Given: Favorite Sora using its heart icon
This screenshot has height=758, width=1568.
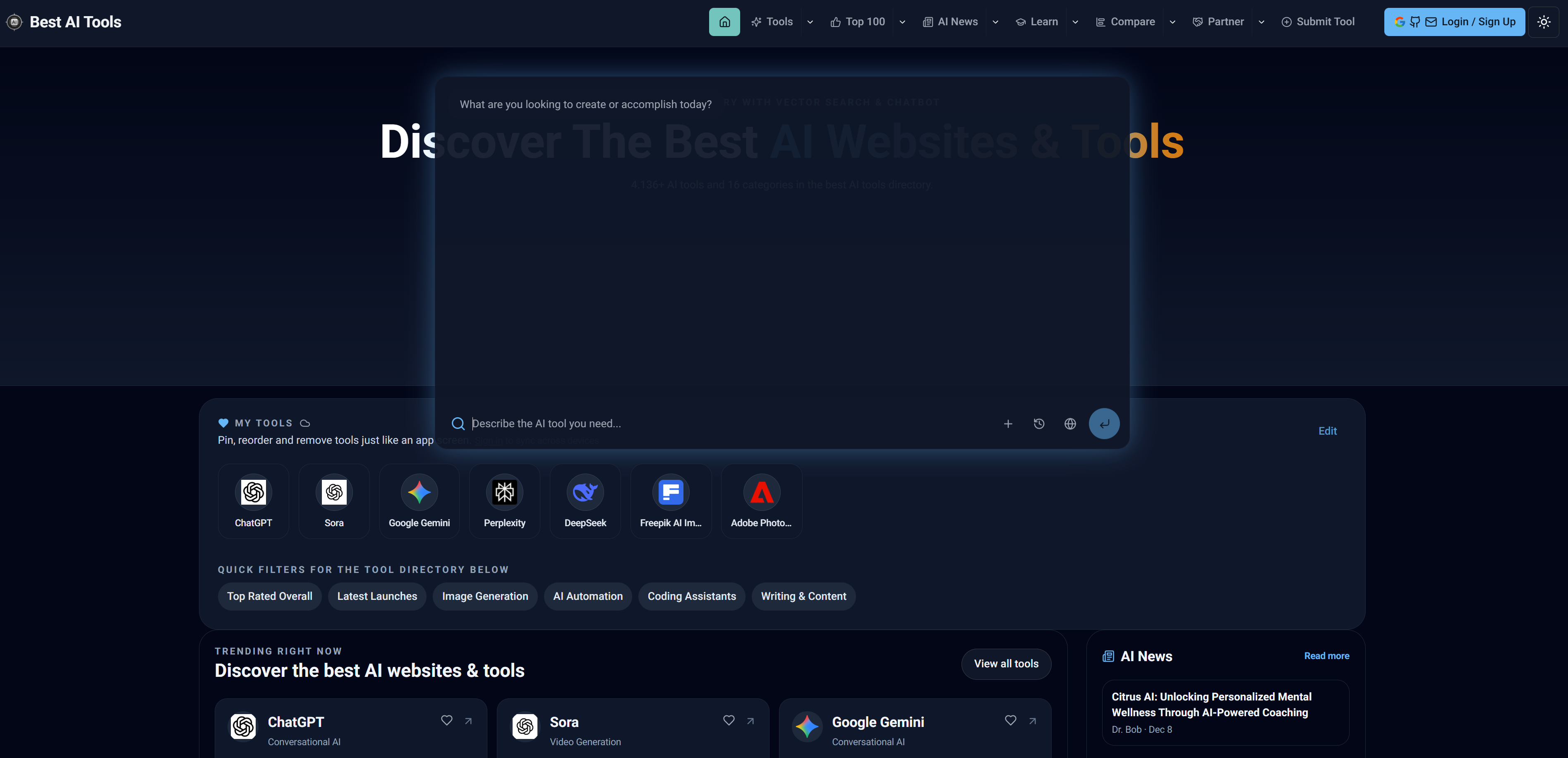Looking at the screenshot, I should [x=729, y=720].
